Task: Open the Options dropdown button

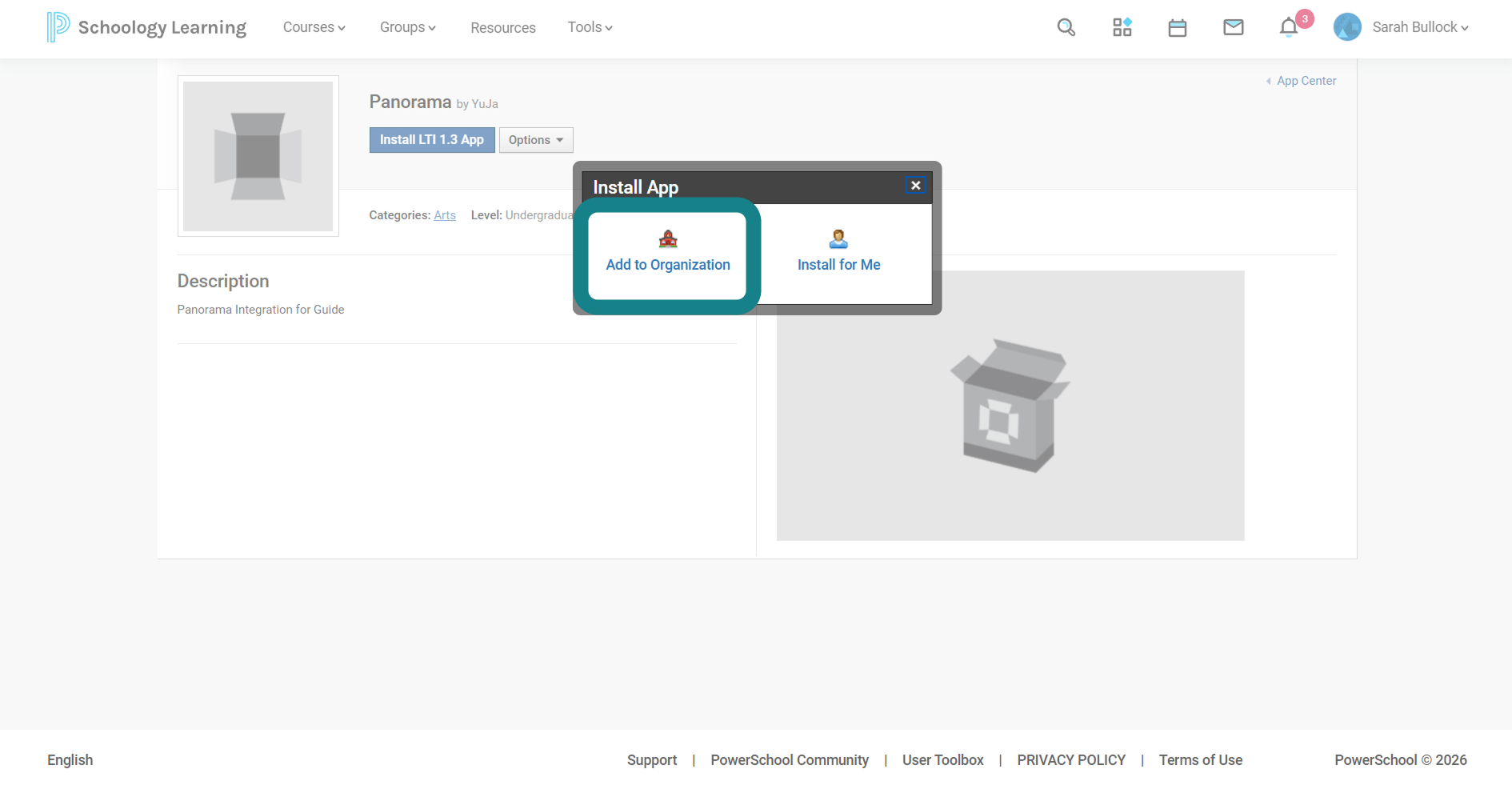Action: (536, 140)
